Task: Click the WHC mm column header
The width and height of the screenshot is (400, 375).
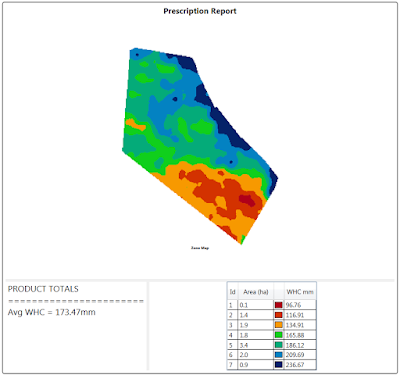Action: pos(300,292)
